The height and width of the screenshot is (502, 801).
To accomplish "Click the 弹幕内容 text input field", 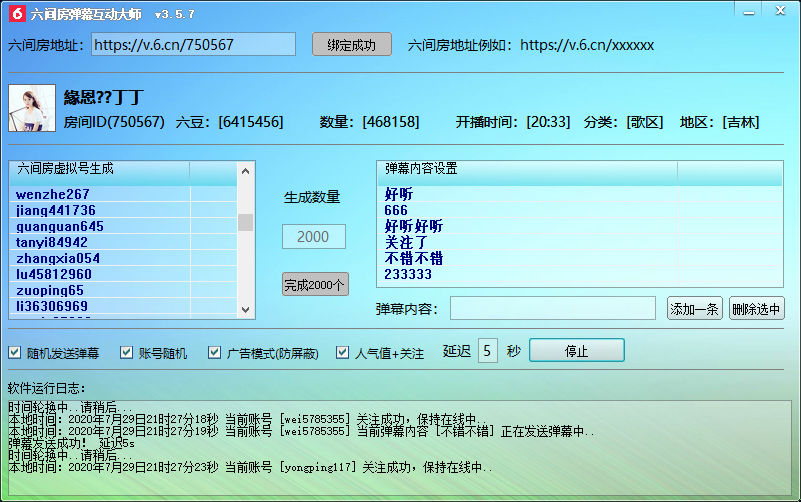I will (553, 308).
